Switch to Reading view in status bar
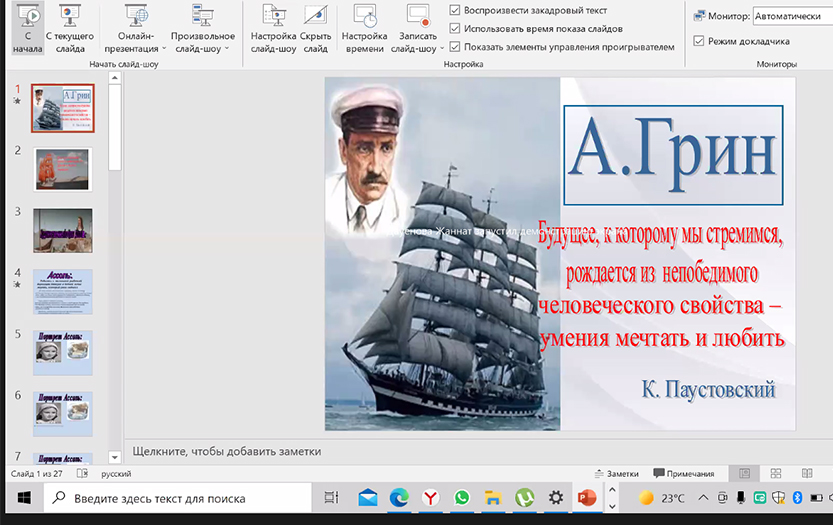Image resolution: width=833 pixels, height=525 pixels. pos(807,473)
